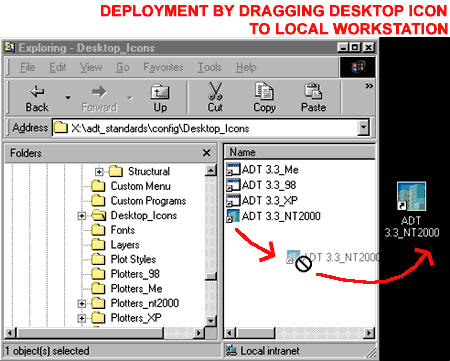Open the Address bar dropdown
This screenshot has width=450, height=361.
(363, 128)
